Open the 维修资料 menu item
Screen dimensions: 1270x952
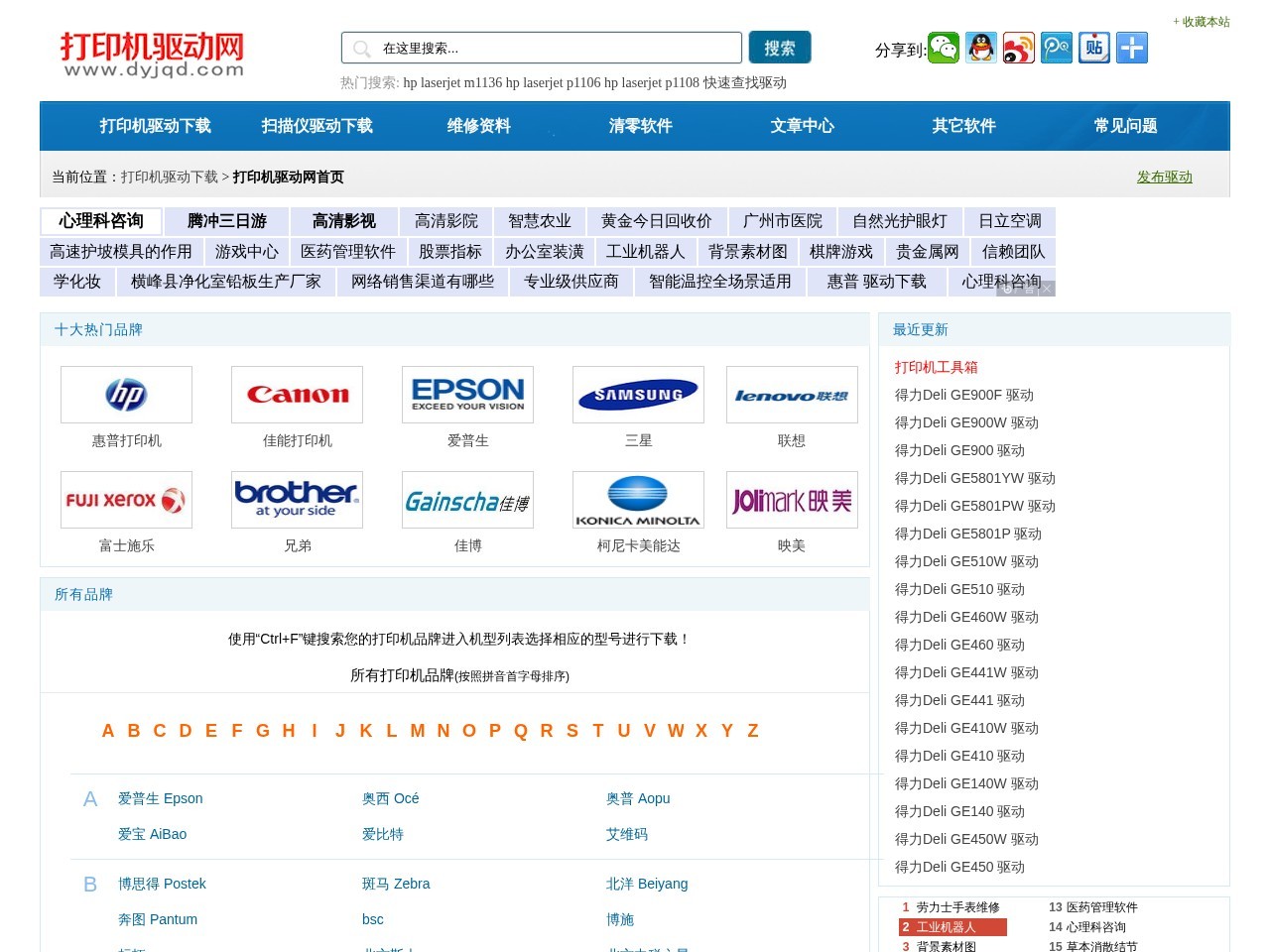click(478, 126)
